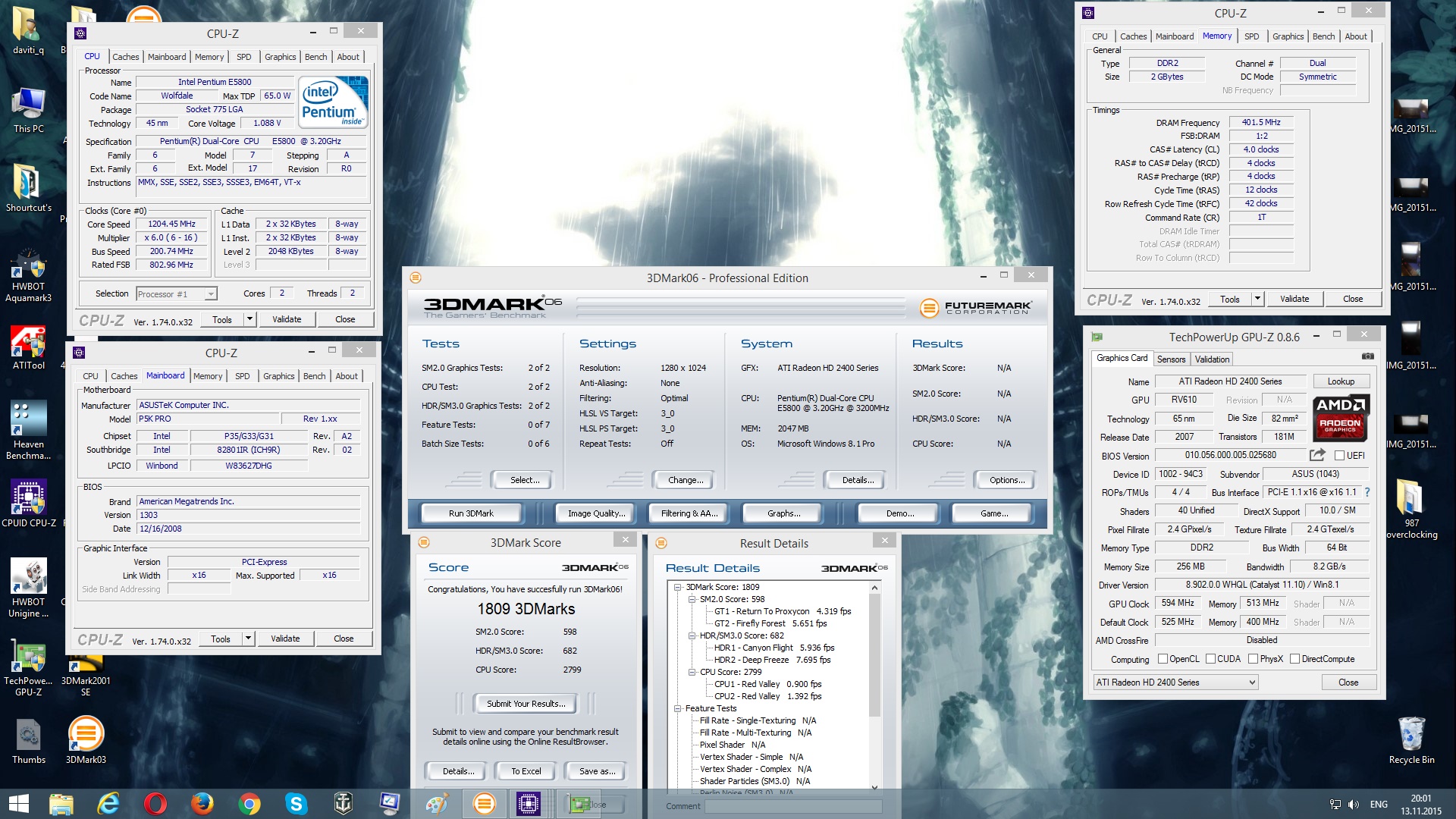Open the ATITool desktop shortcut
1456x819 pixels.
[x=29, y=348]
